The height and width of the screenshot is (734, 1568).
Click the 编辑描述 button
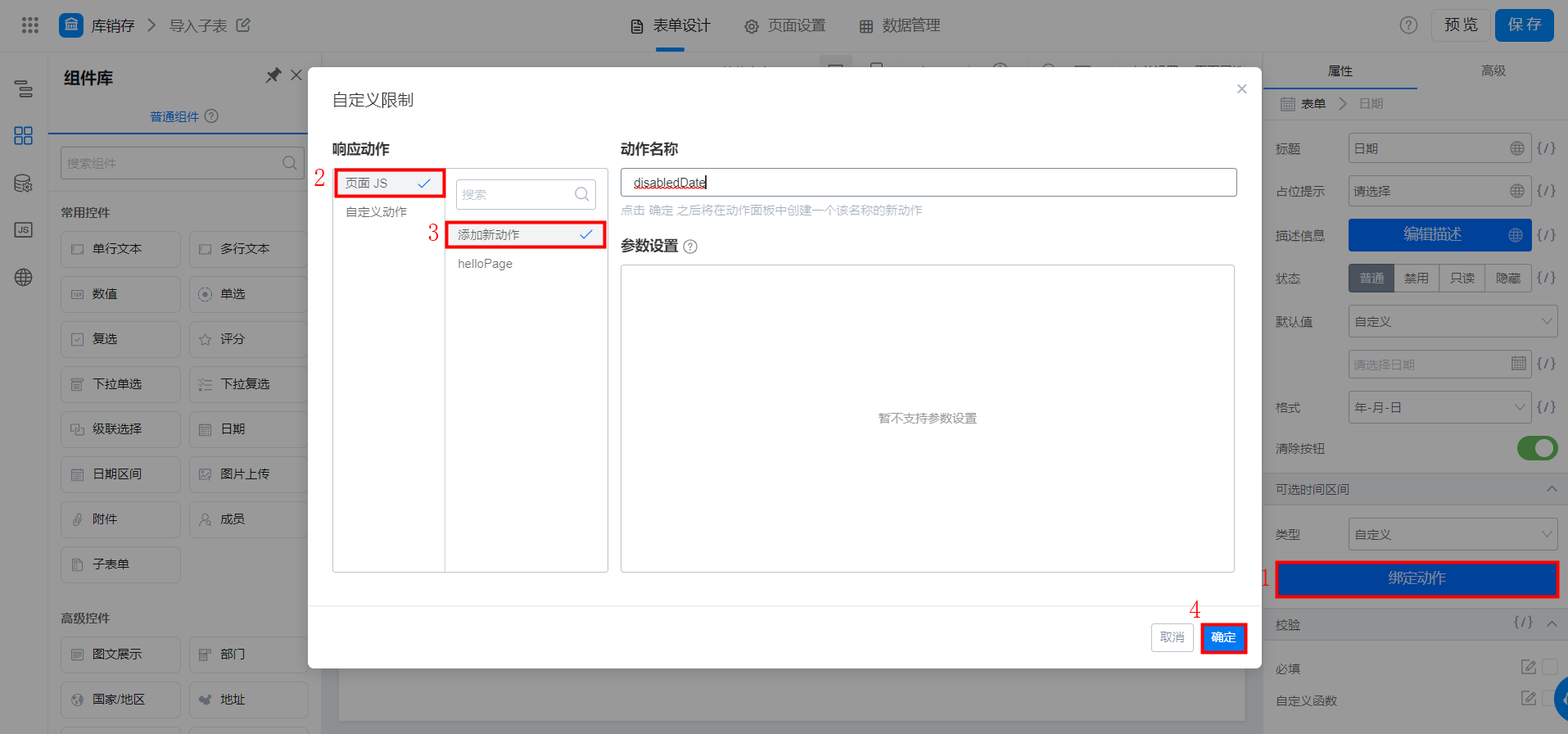[x=1440, y=235]
